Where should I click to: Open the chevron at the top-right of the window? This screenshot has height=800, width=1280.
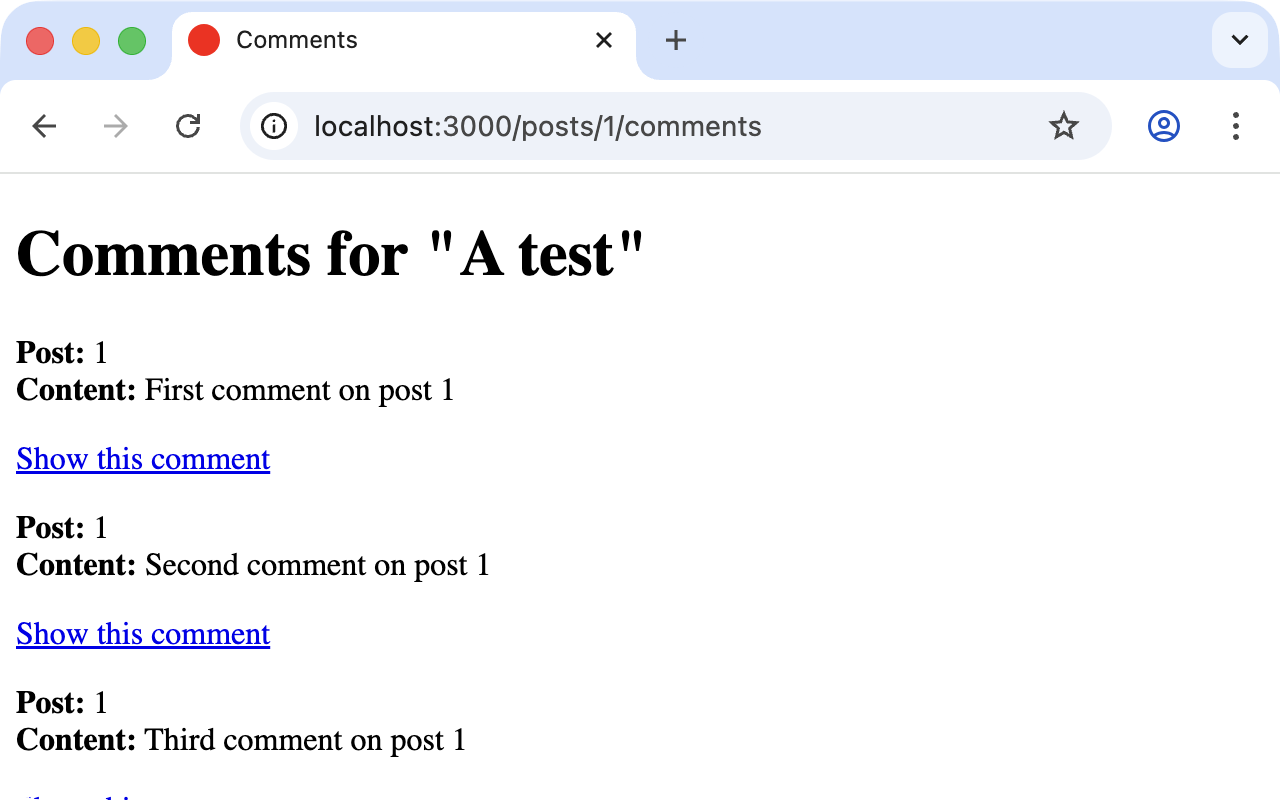coord(1239,41)
